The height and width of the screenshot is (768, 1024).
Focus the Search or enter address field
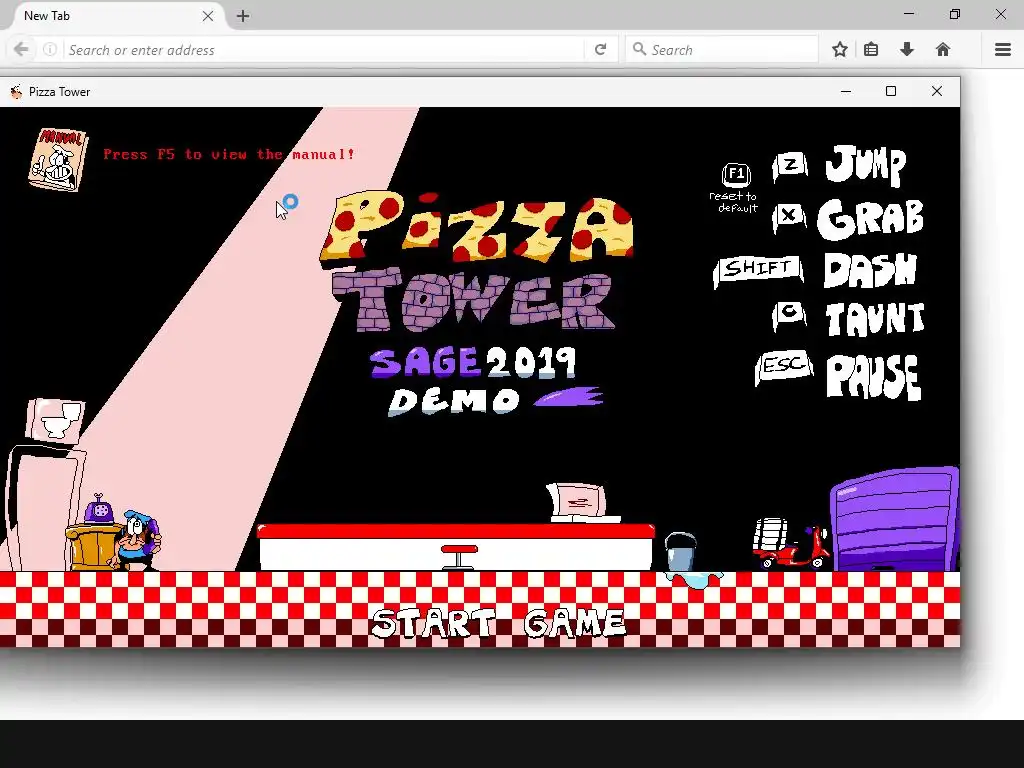tap(325, 50)
